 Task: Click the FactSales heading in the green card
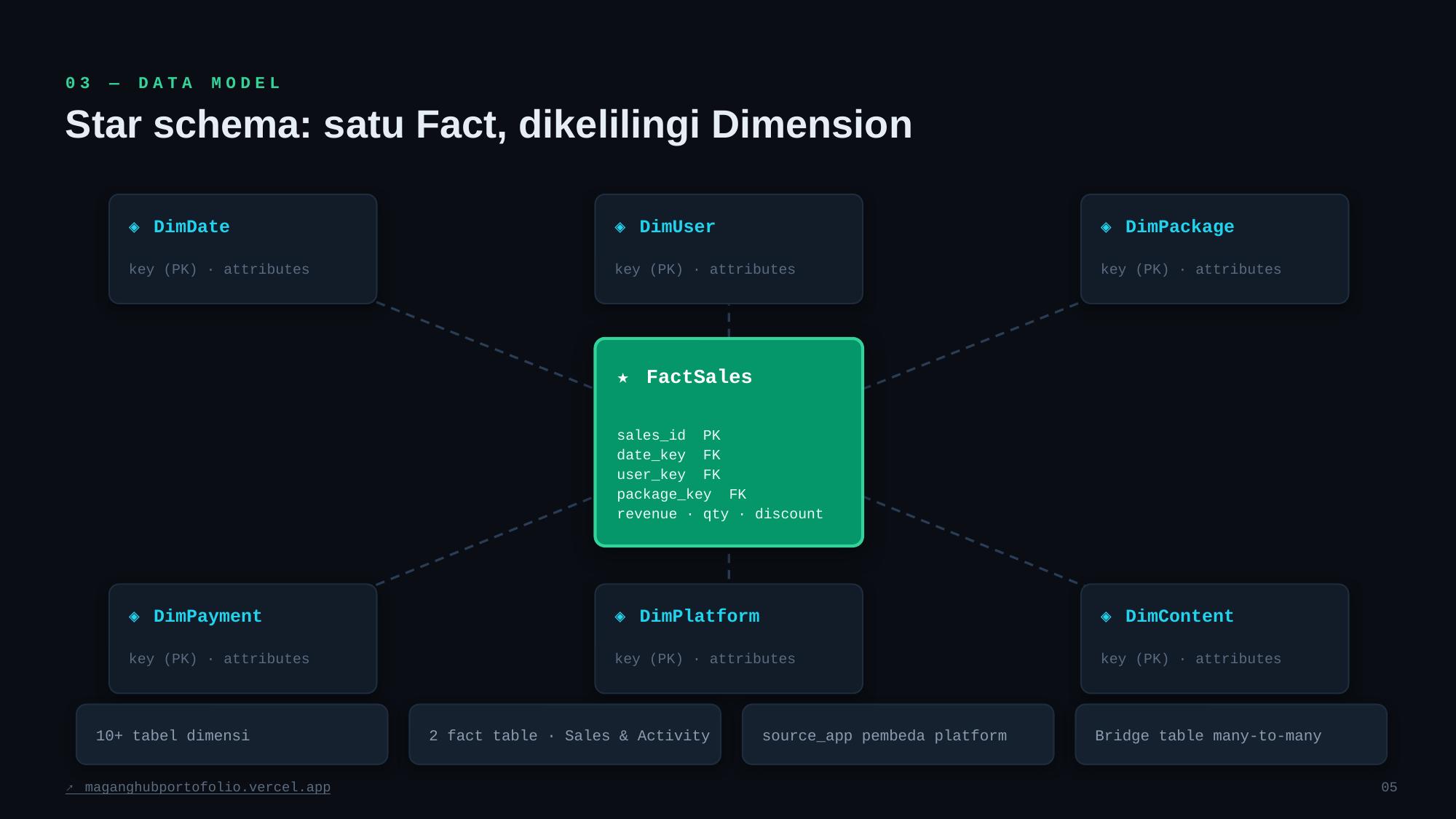point(699,377)
